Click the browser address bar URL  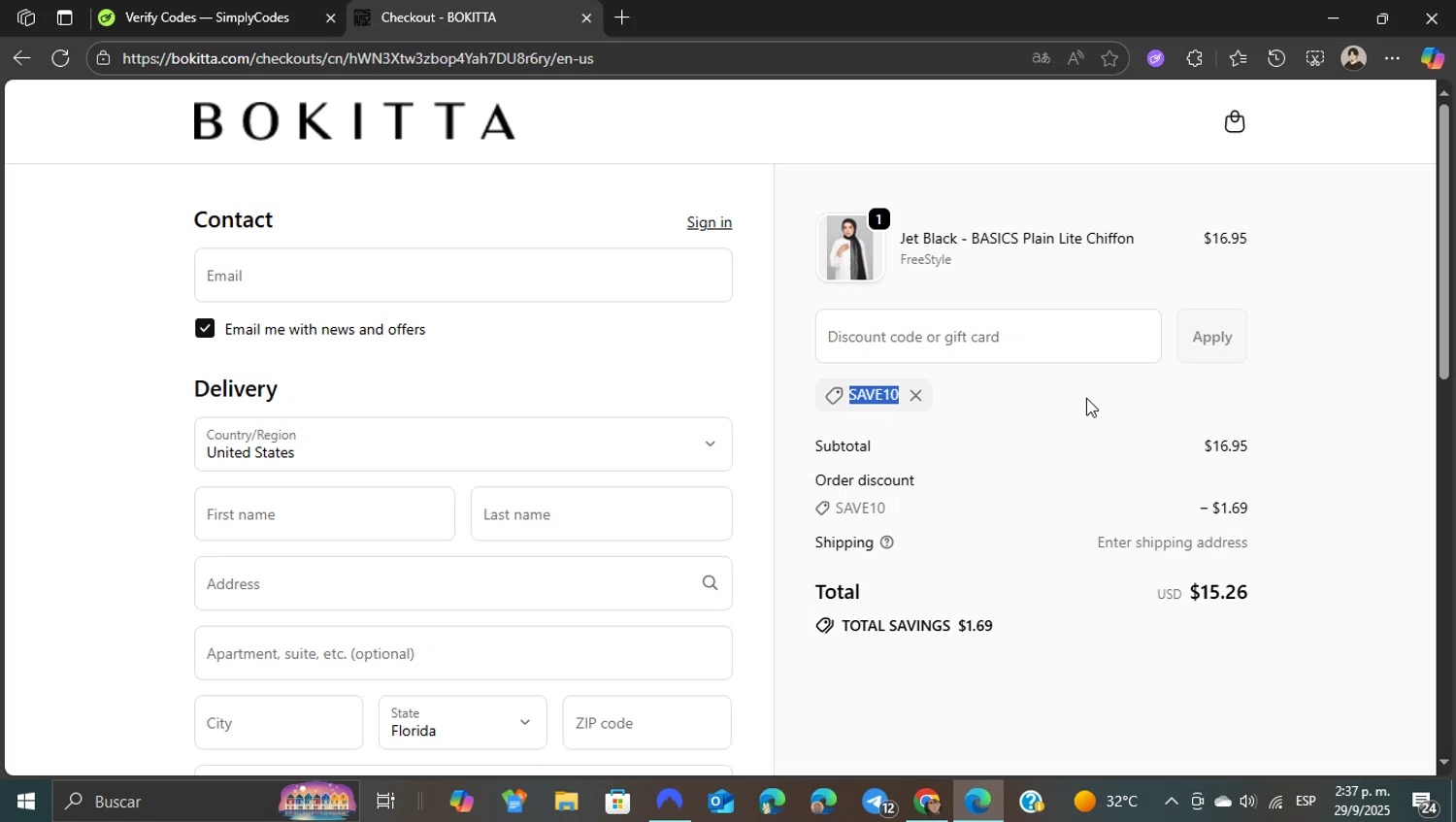[x=358, y=58]
